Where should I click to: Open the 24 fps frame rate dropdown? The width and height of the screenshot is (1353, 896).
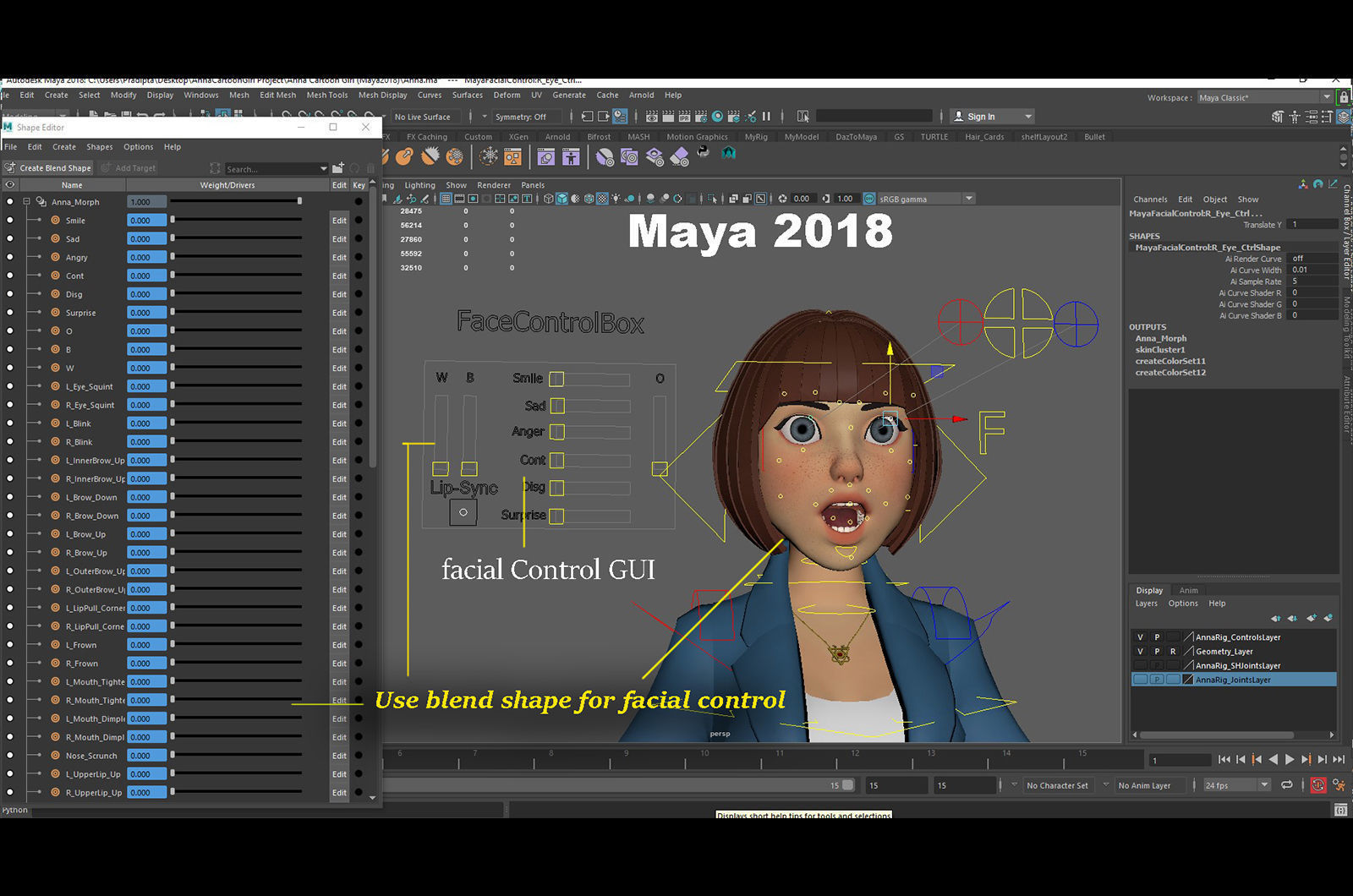[x=1238, y=785]
